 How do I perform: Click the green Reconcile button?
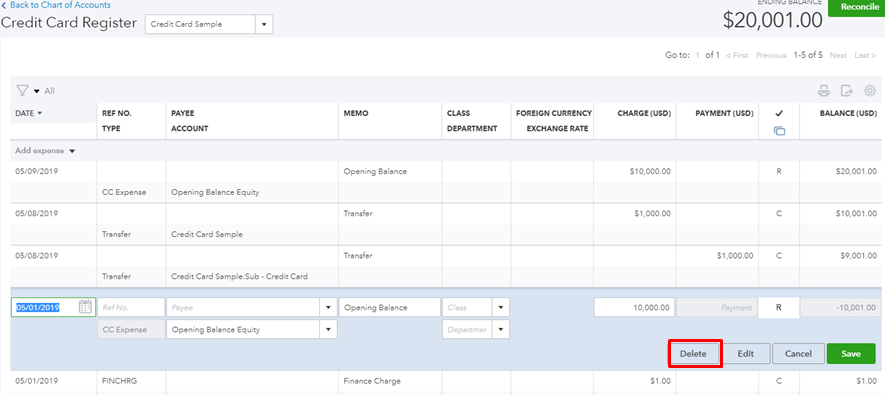click(856, 7)
